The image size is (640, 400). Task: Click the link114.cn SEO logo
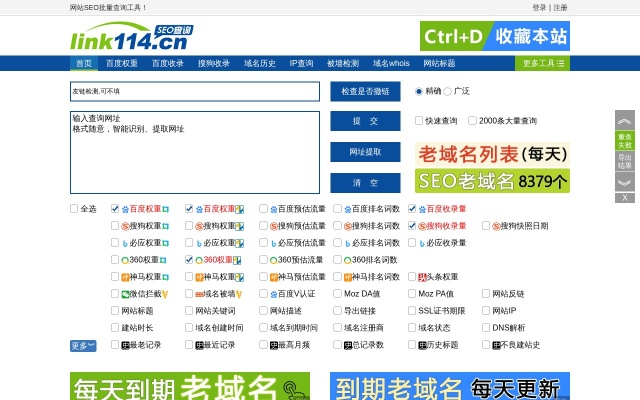click(130, 38)
